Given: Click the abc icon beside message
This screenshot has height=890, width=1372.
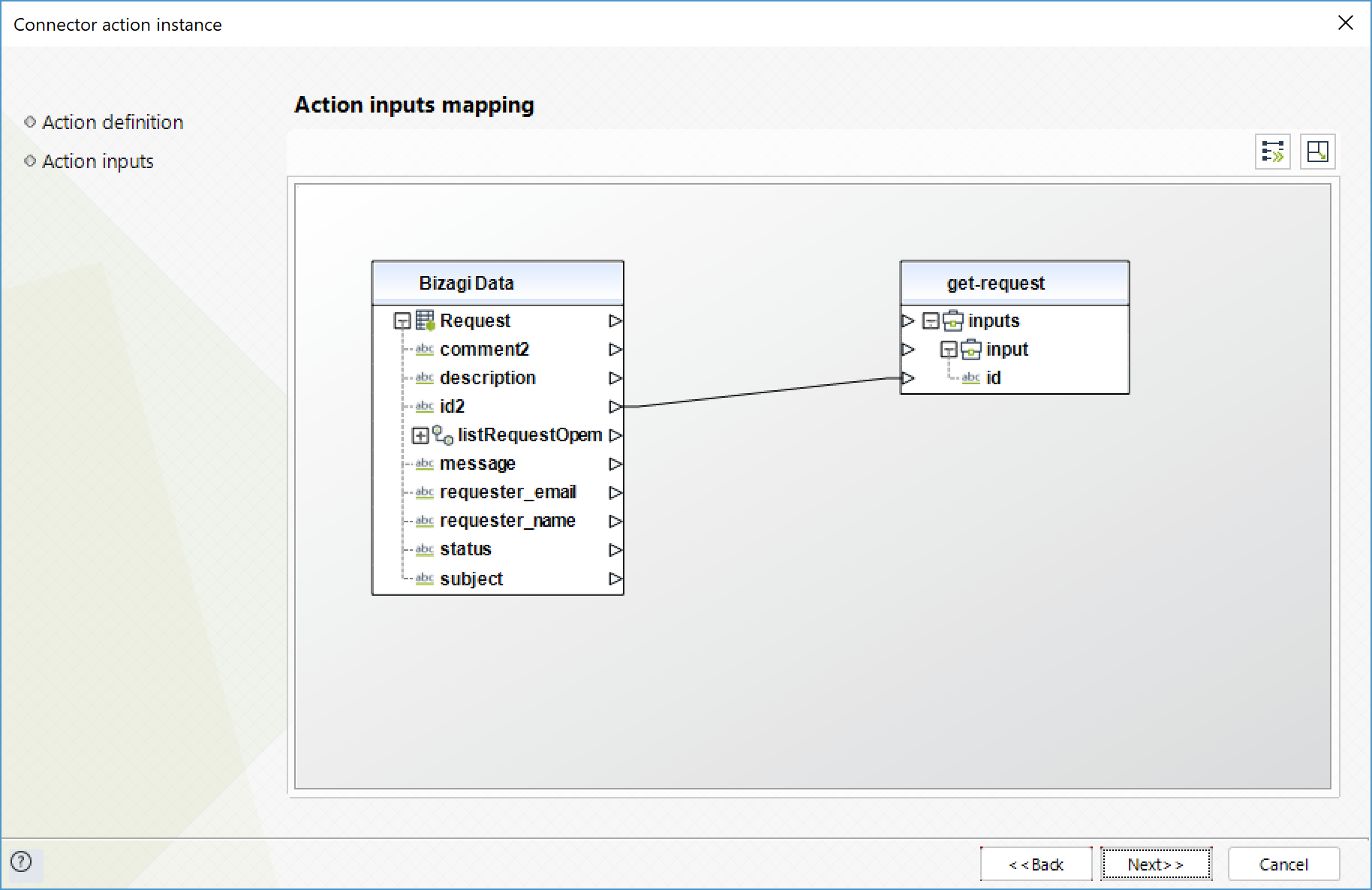Looking at the screenshot, I should 425,464.
